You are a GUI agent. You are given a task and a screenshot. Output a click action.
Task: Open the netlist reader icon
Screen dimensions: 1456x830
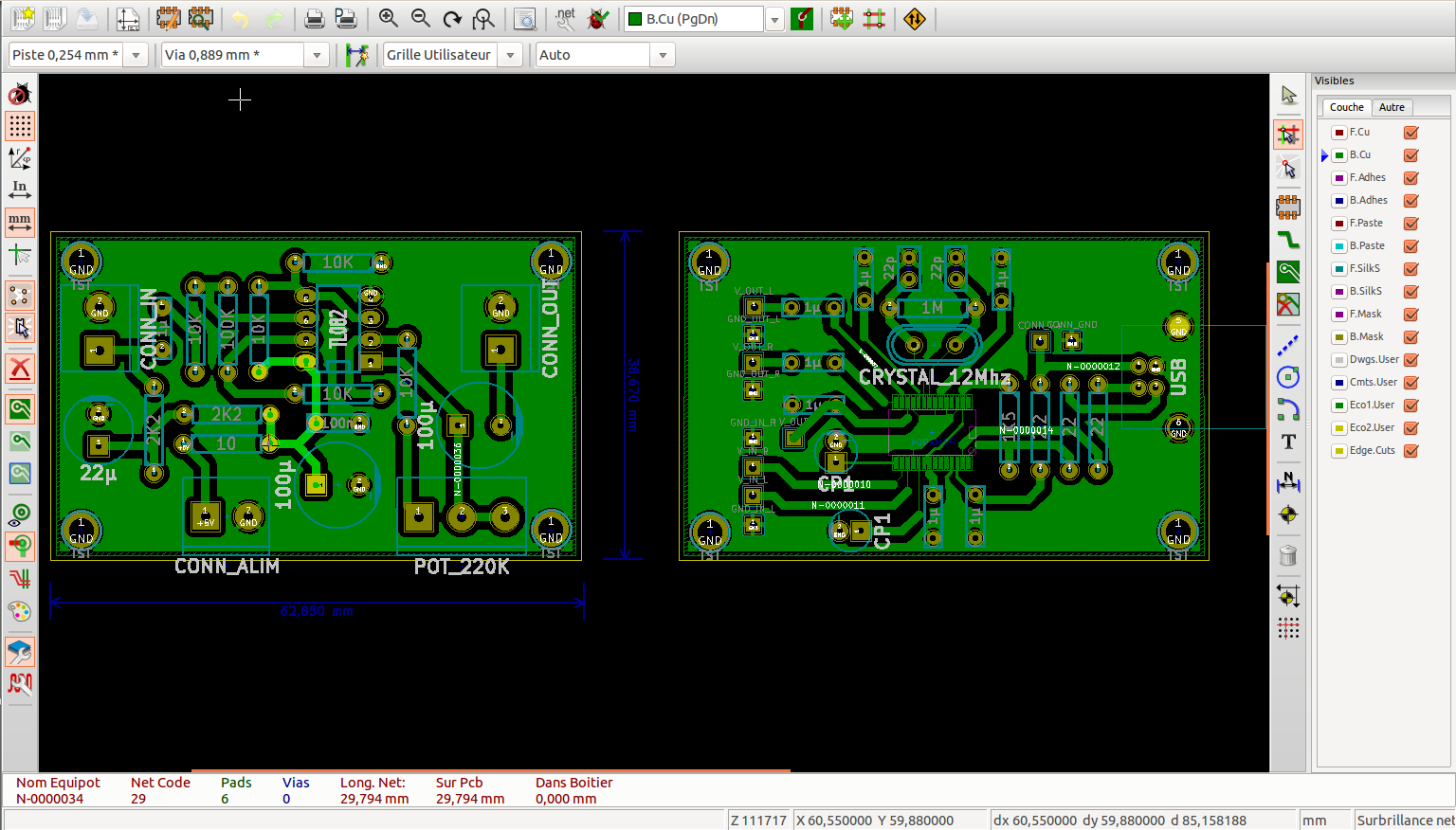tap(566, 18)
